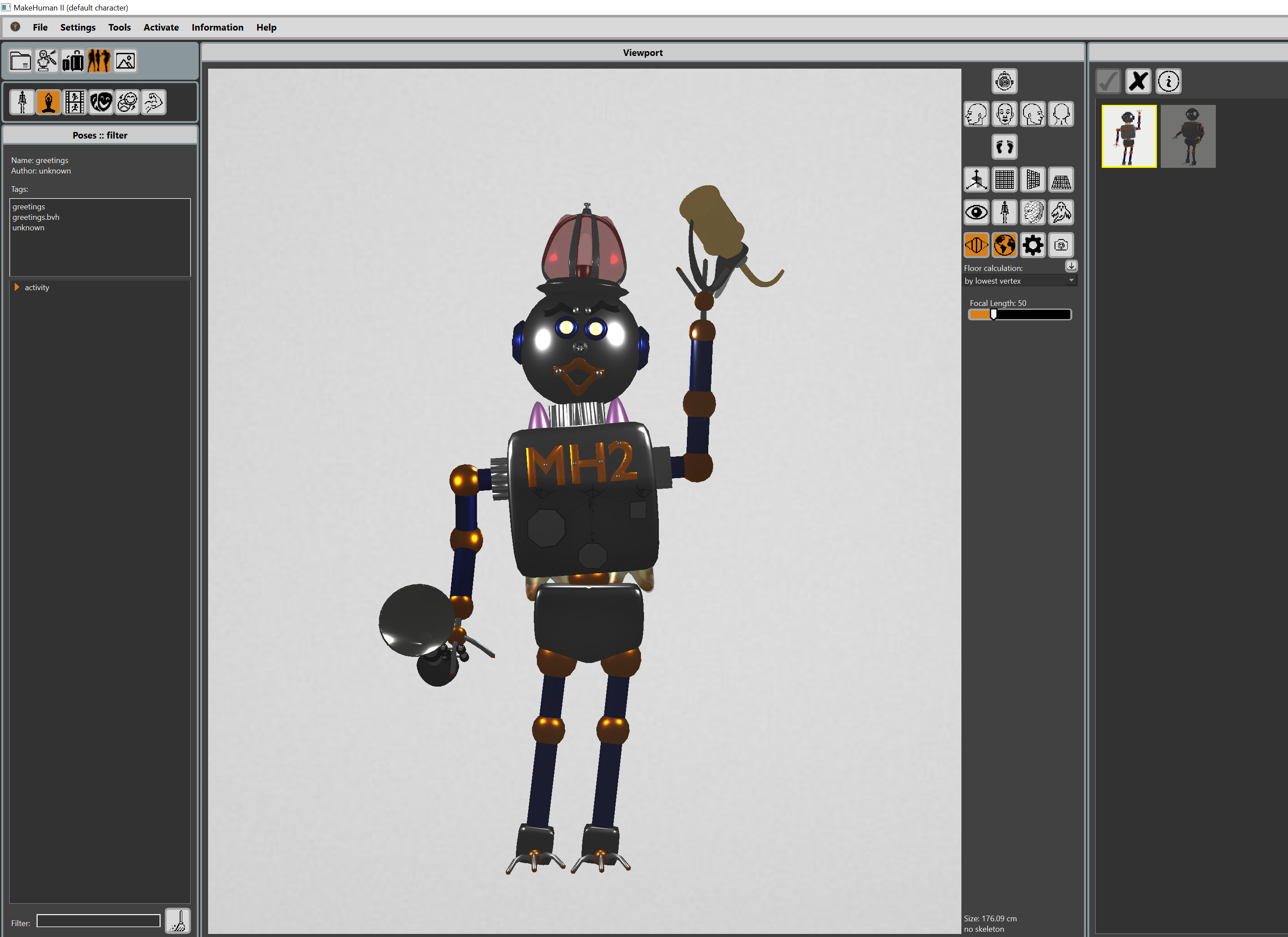Viewport: 1288px width, 937px height.
Task: Open the Equipment category luggage icon
Action: 73,61
